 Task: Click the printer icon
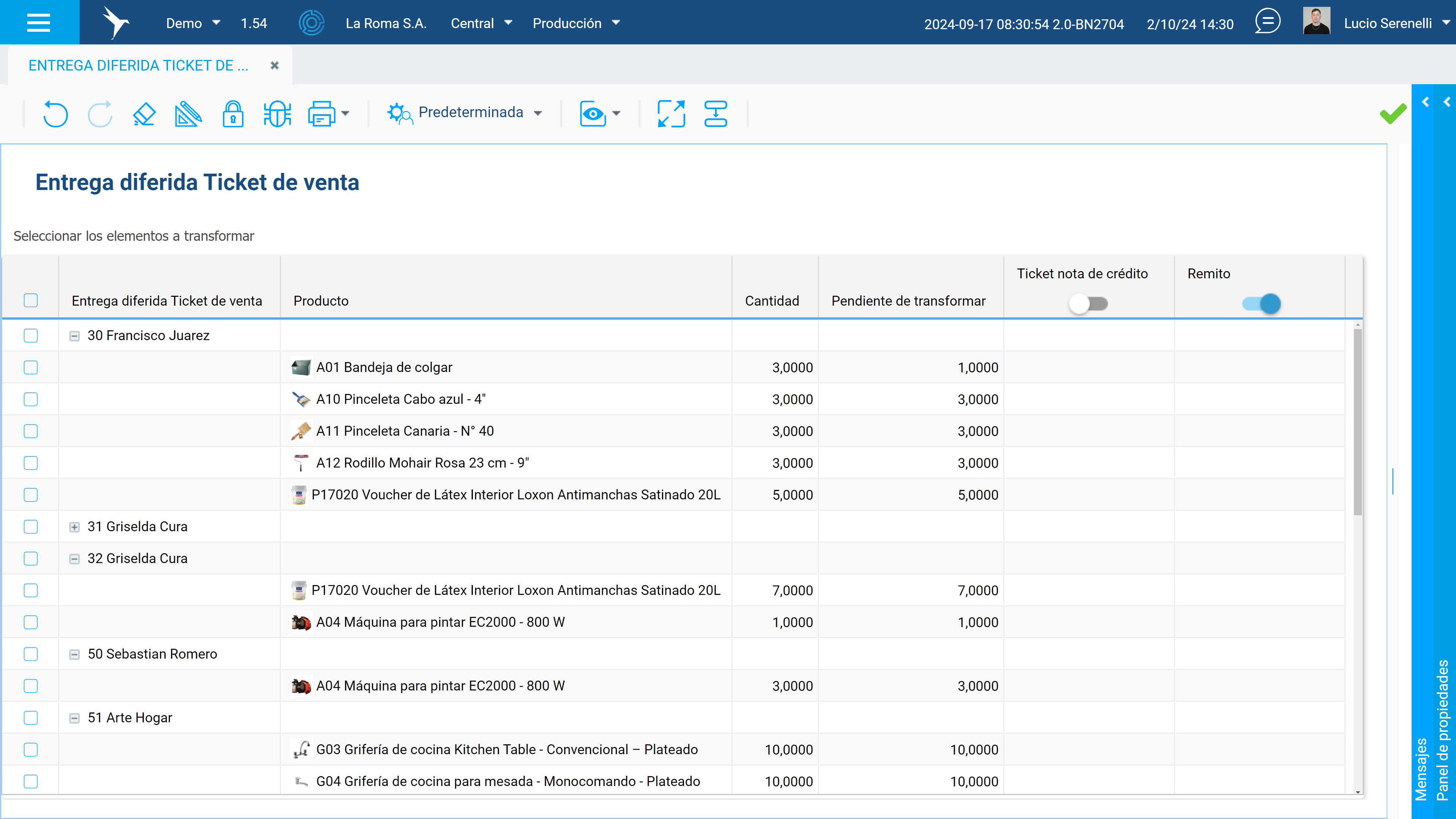click(x=321, y=114)
